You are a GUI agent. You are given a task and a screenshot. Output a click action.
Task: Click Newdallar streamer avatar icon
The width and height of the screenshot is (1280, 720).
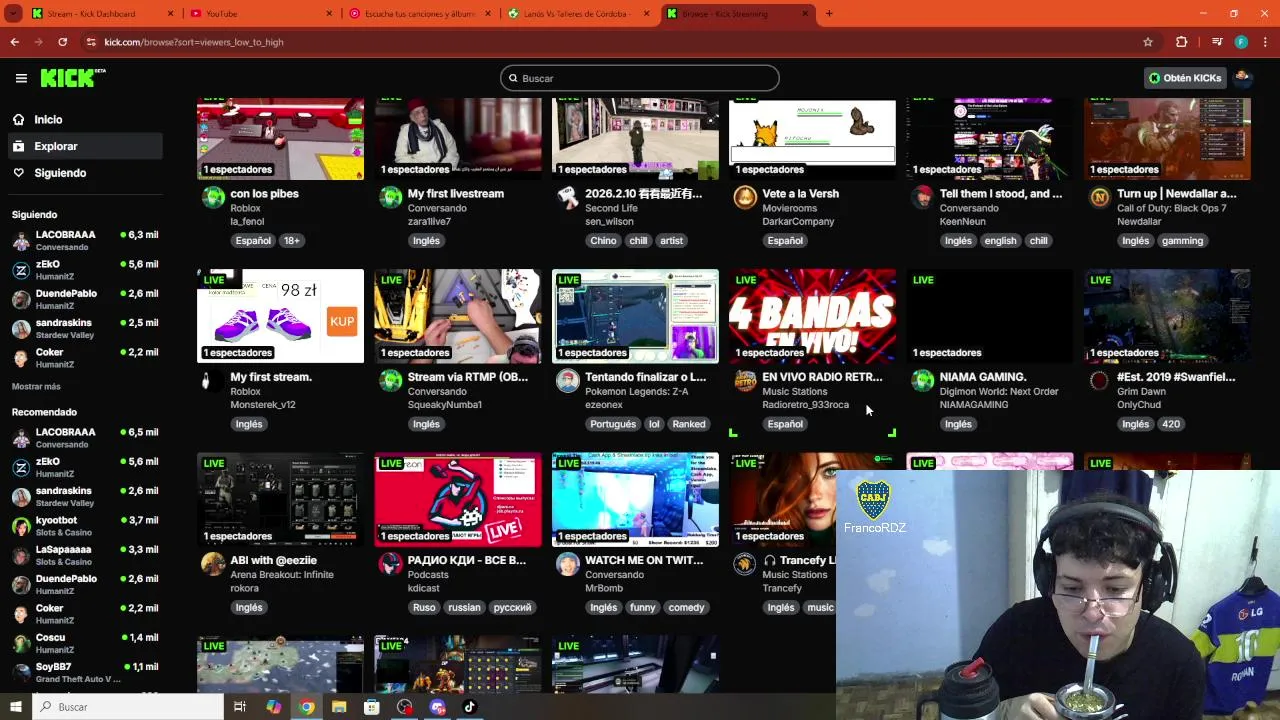tap(1100, 197)
